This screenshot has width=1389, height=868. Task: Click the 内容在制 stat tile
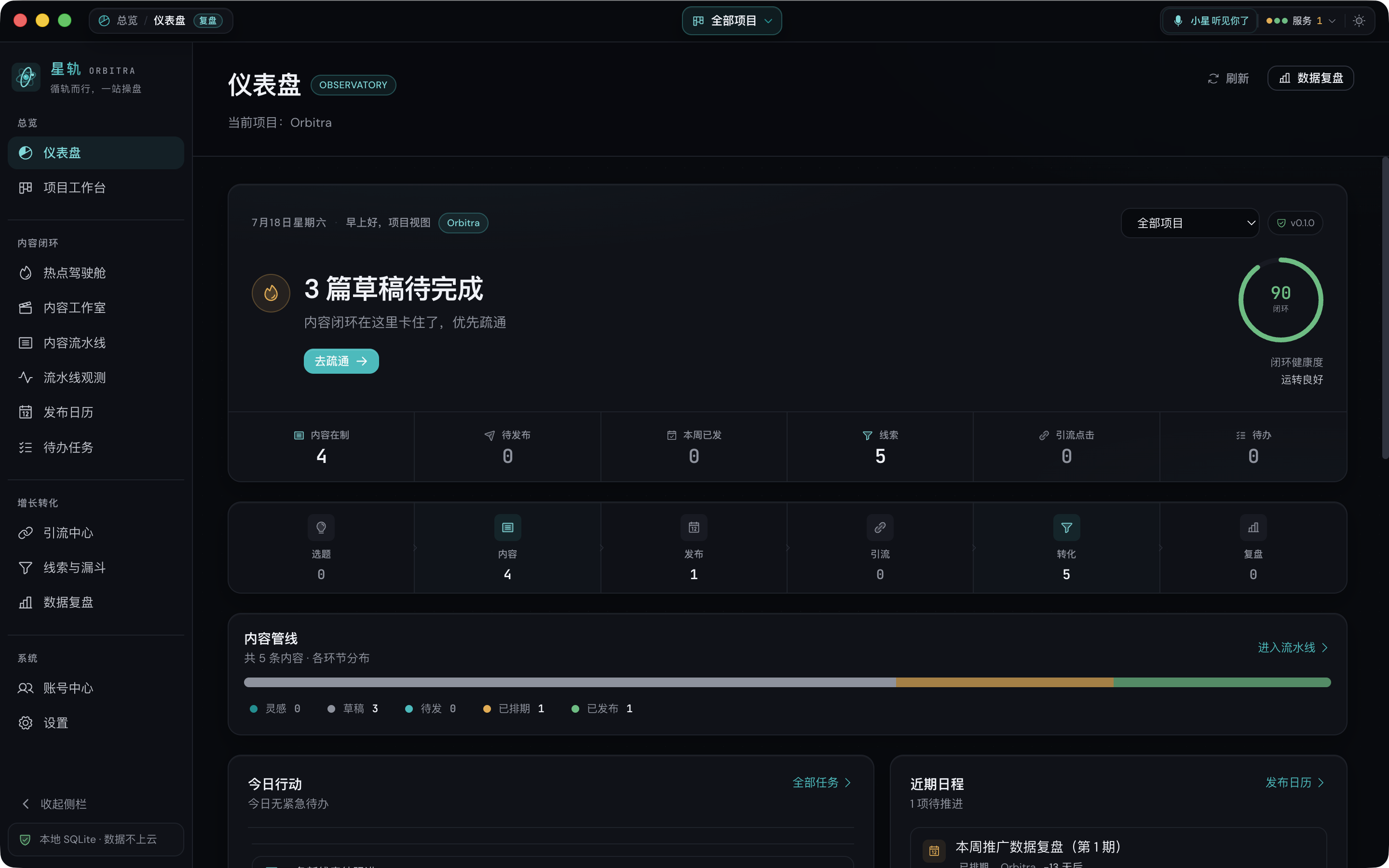(321, 447)
